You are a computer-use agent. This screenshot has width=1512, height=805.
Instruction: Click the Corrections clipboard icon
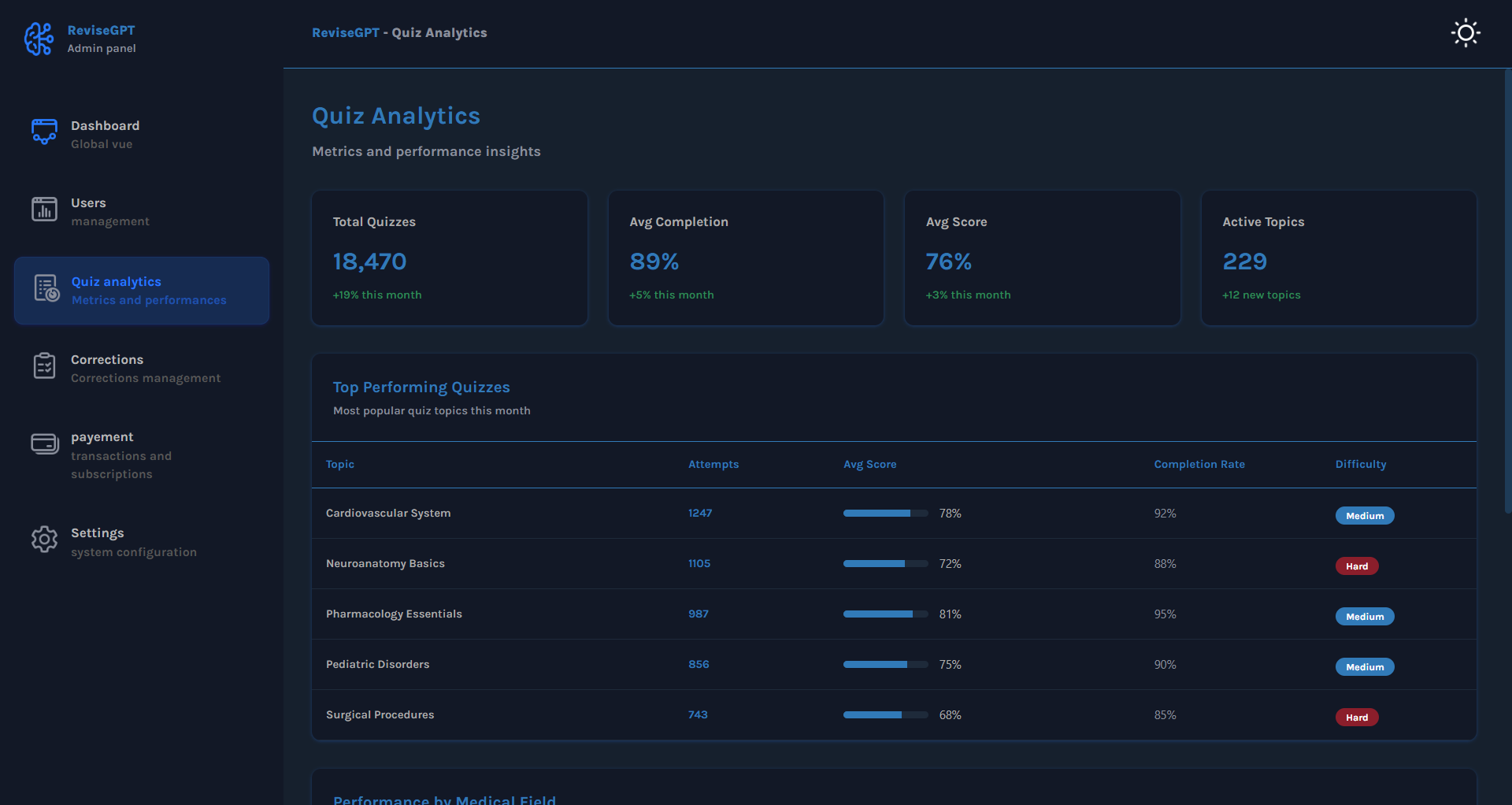point(44,366)
